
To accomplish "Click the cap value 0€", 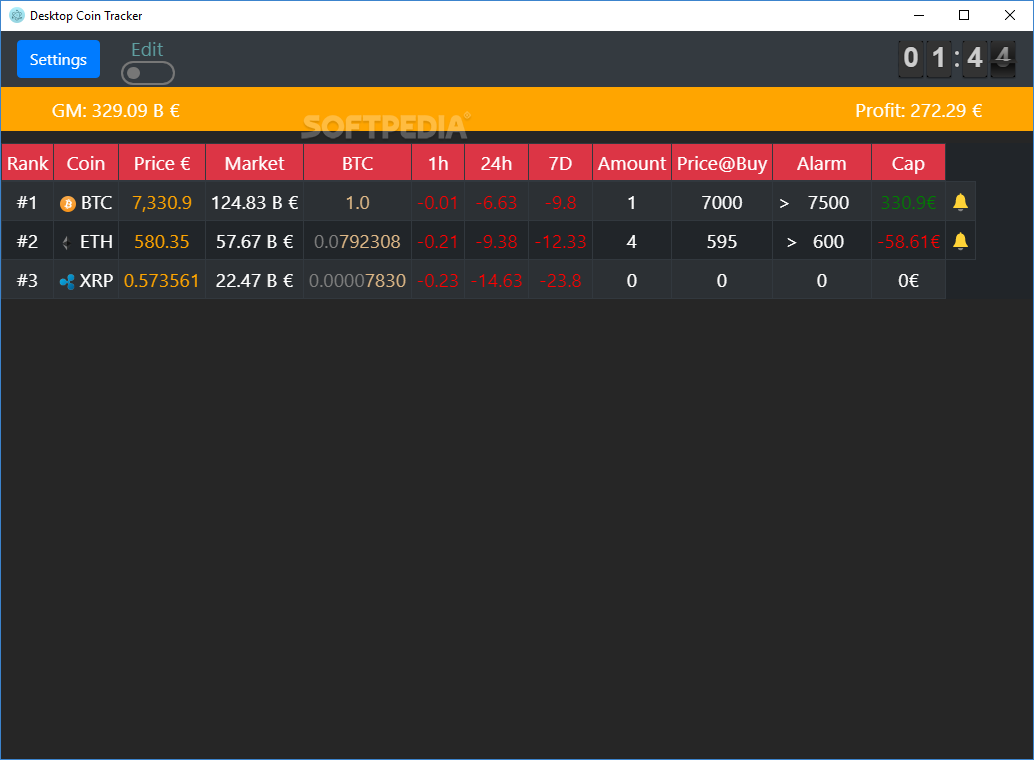I will click(908, 280).
